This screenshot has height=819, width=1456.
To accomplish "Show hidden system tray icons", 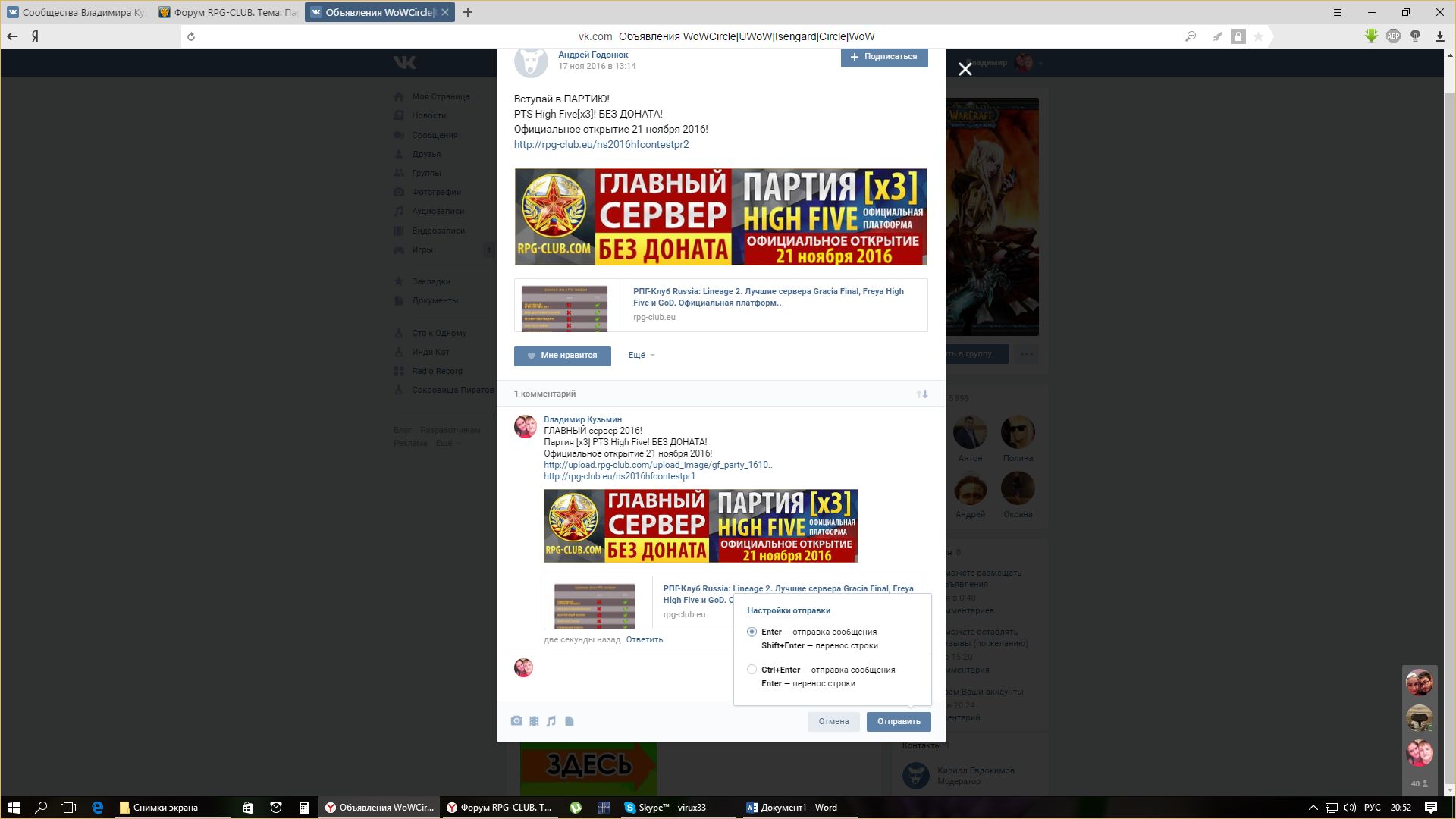I will (1313, 808).
